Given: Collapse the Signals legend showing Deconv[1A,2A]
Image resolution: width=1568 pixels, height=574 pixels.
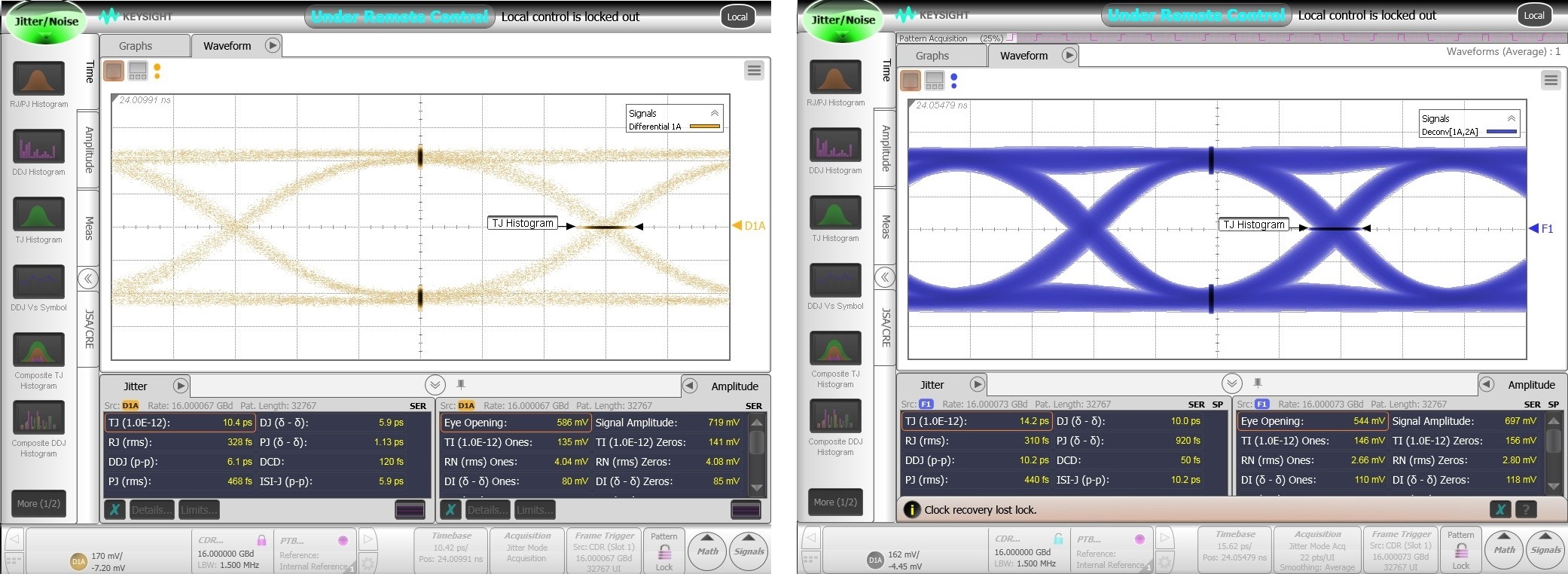Looking at the screenshot, I should [1511, 118].
